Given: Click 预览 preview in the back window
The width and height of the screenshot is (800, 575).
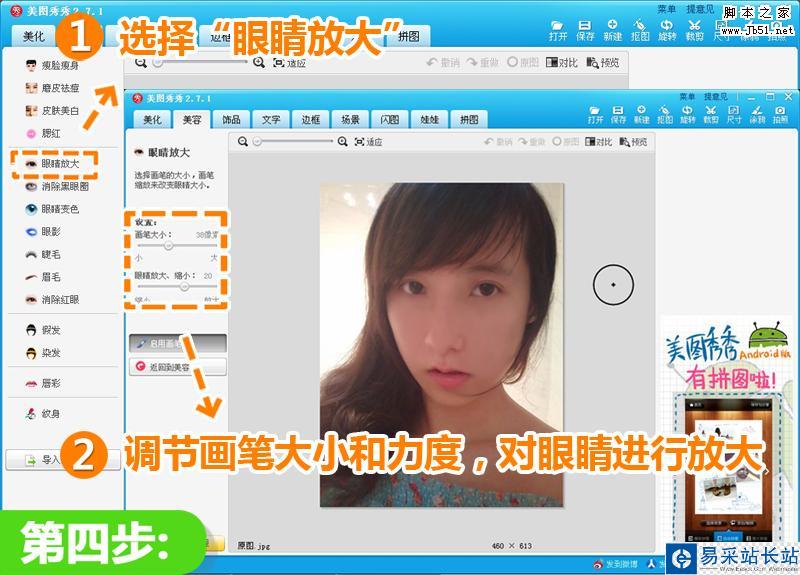Looking at the screenshot, I should pos(603,62).
